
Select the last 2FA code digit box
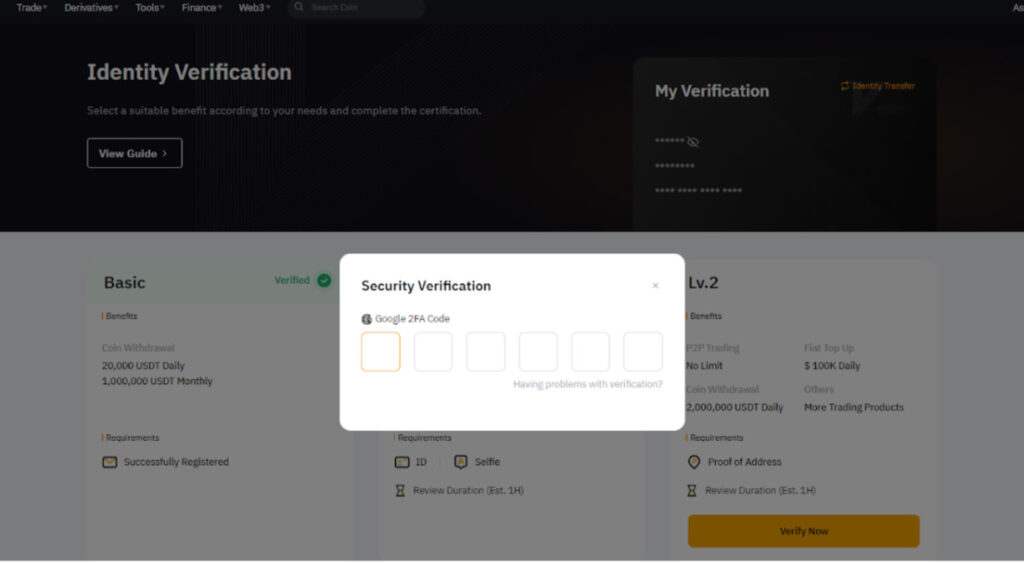643,351
